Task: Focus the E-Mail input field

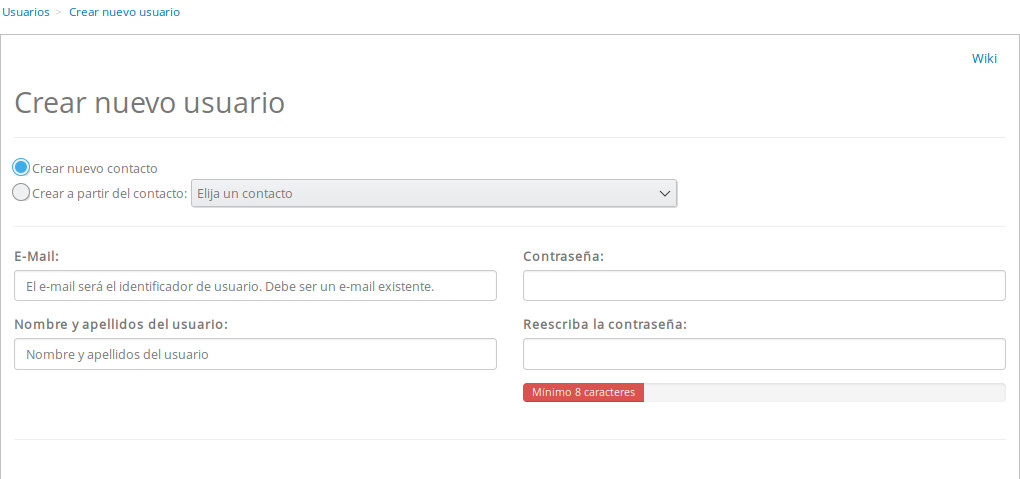Action: click(255, 286)
